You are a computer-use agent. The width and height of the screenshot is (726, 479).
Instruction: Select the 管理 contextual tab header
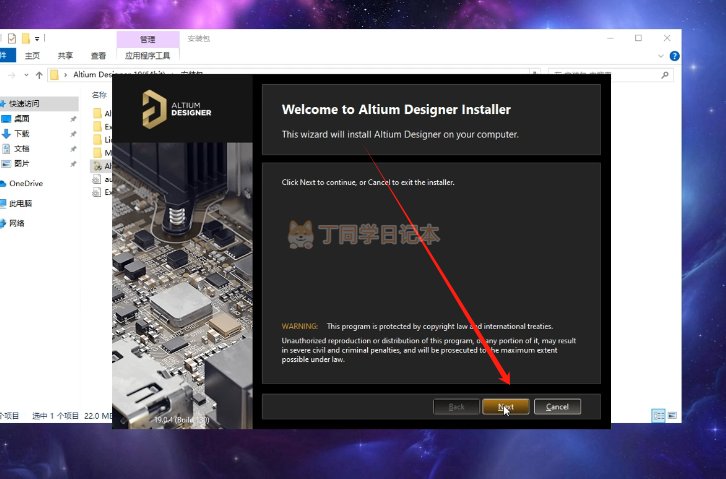(x=148, y=39)
